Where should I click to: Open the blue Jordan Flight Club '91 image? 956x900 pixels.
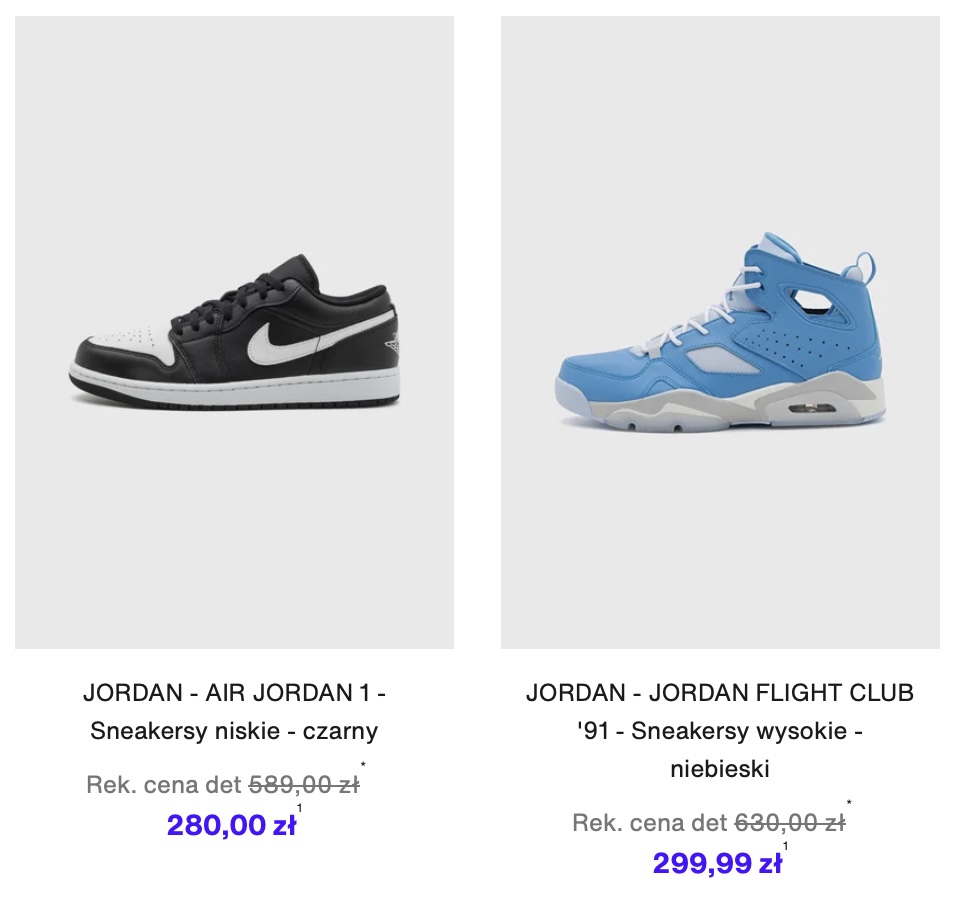pos(720,332)
